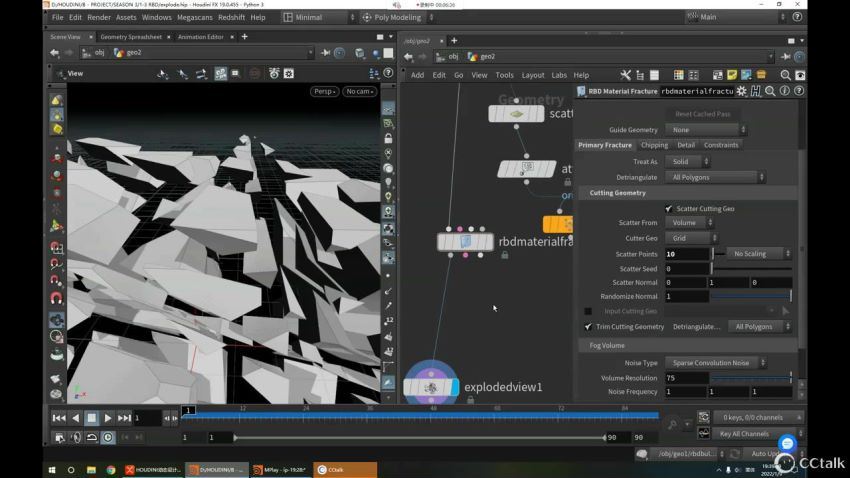Enable the Input Cutting Geo checkbox

(588, 311)
